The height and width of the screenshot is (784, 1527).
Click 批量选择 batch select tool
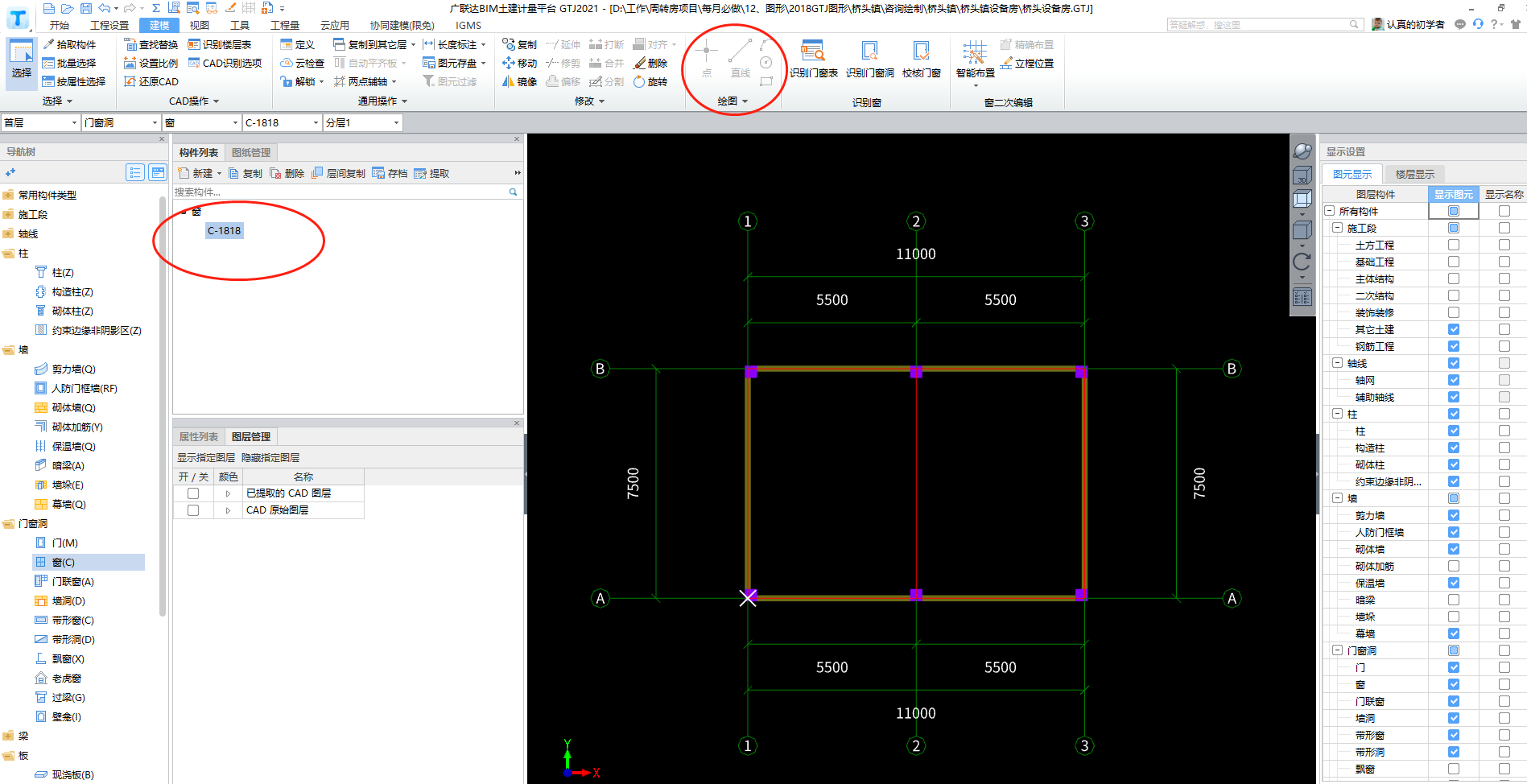(x=69, y=63)
